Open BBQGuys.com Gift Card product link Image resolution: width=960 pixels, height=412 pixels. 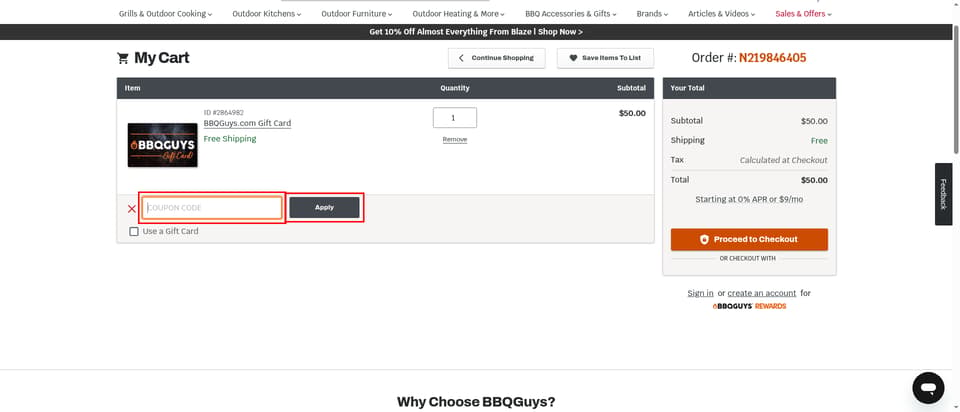[247, 123]
